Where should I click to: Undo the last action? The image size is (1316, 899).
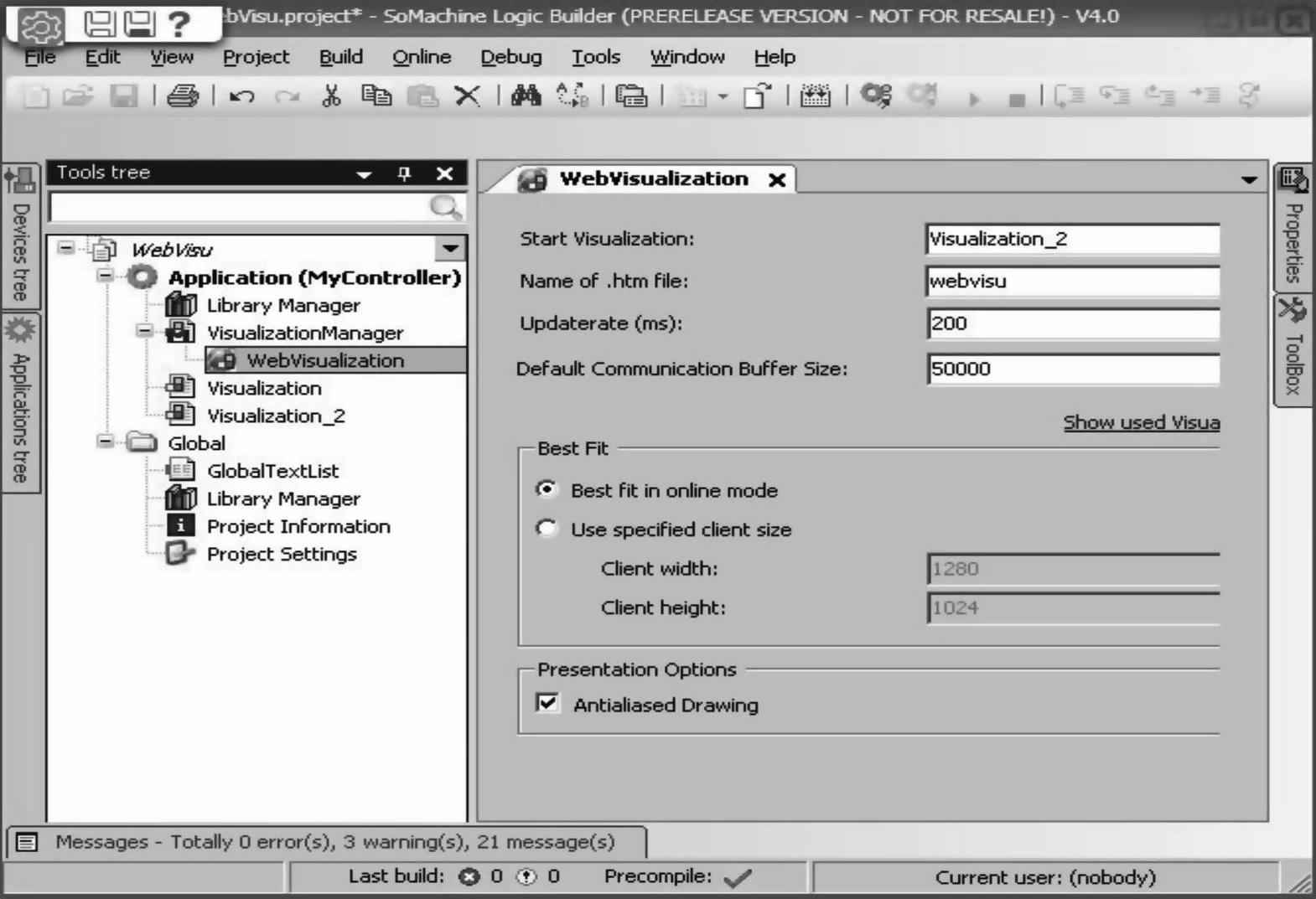pyautogui.click(x=241, y=97)
